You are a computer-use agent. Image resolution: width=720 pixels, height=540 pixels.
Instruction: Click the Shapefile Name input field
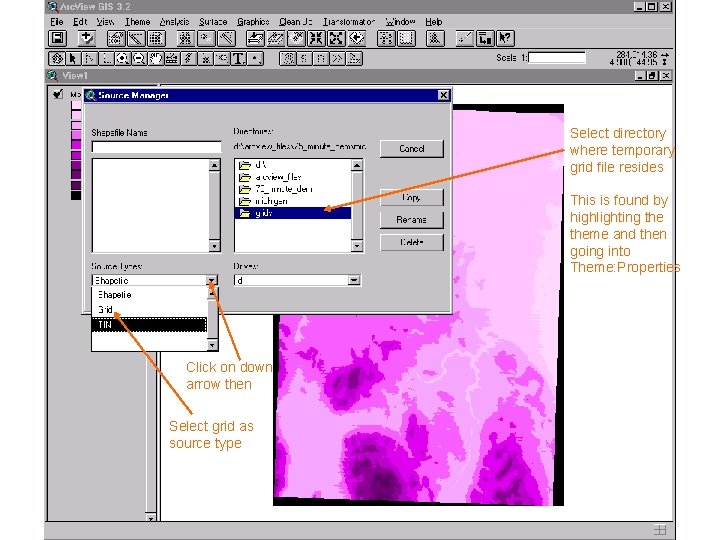[x=157, y=147]
